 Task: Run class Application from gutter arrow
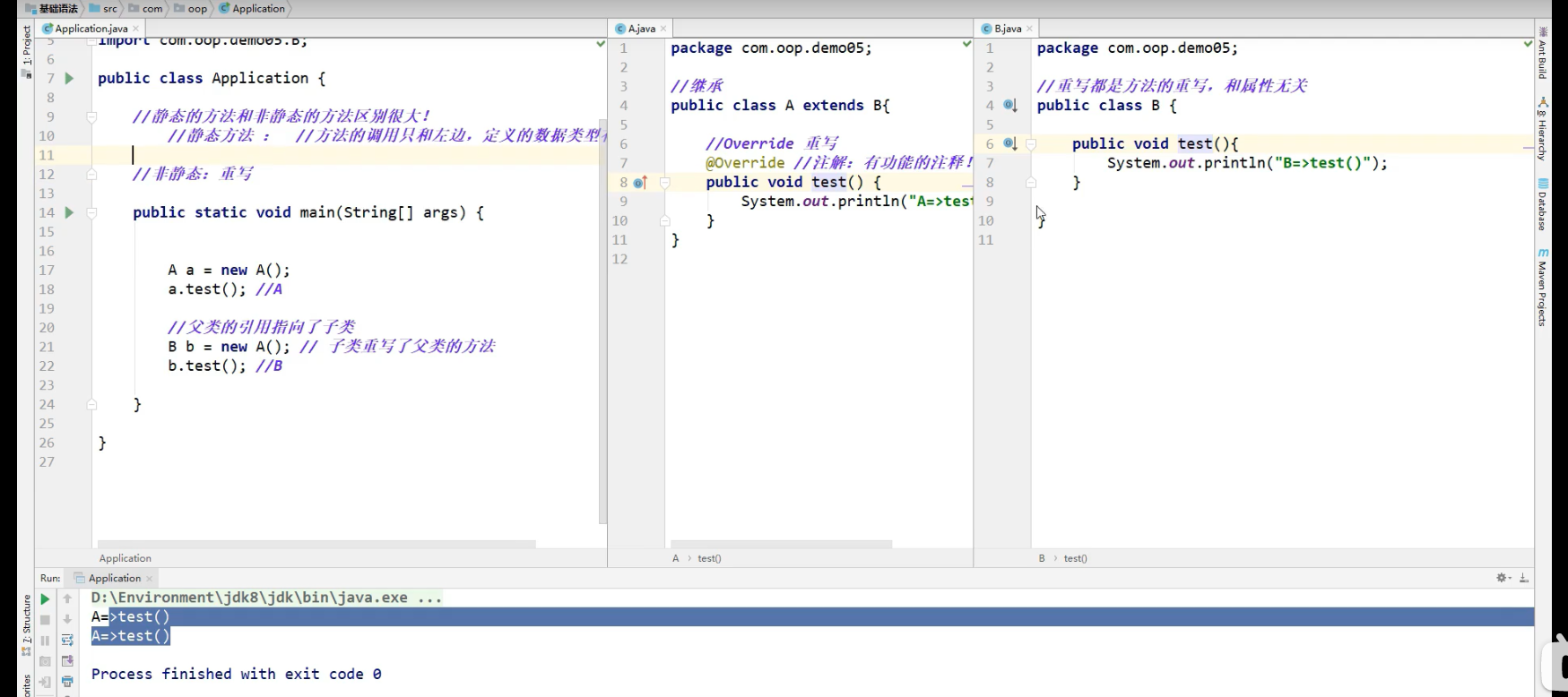[x=69, y=79]
